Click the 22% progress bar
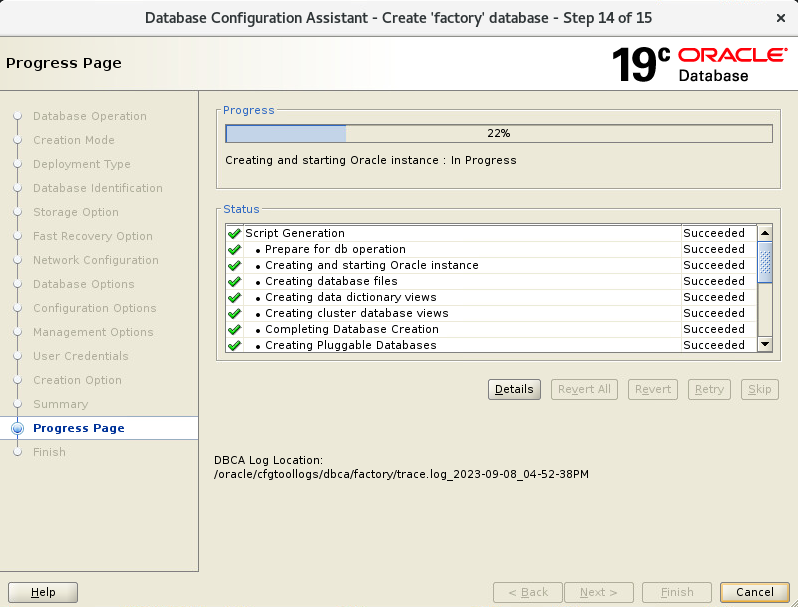Image resolution: width=798 pixels, height=607 pixels. (499, 133)
